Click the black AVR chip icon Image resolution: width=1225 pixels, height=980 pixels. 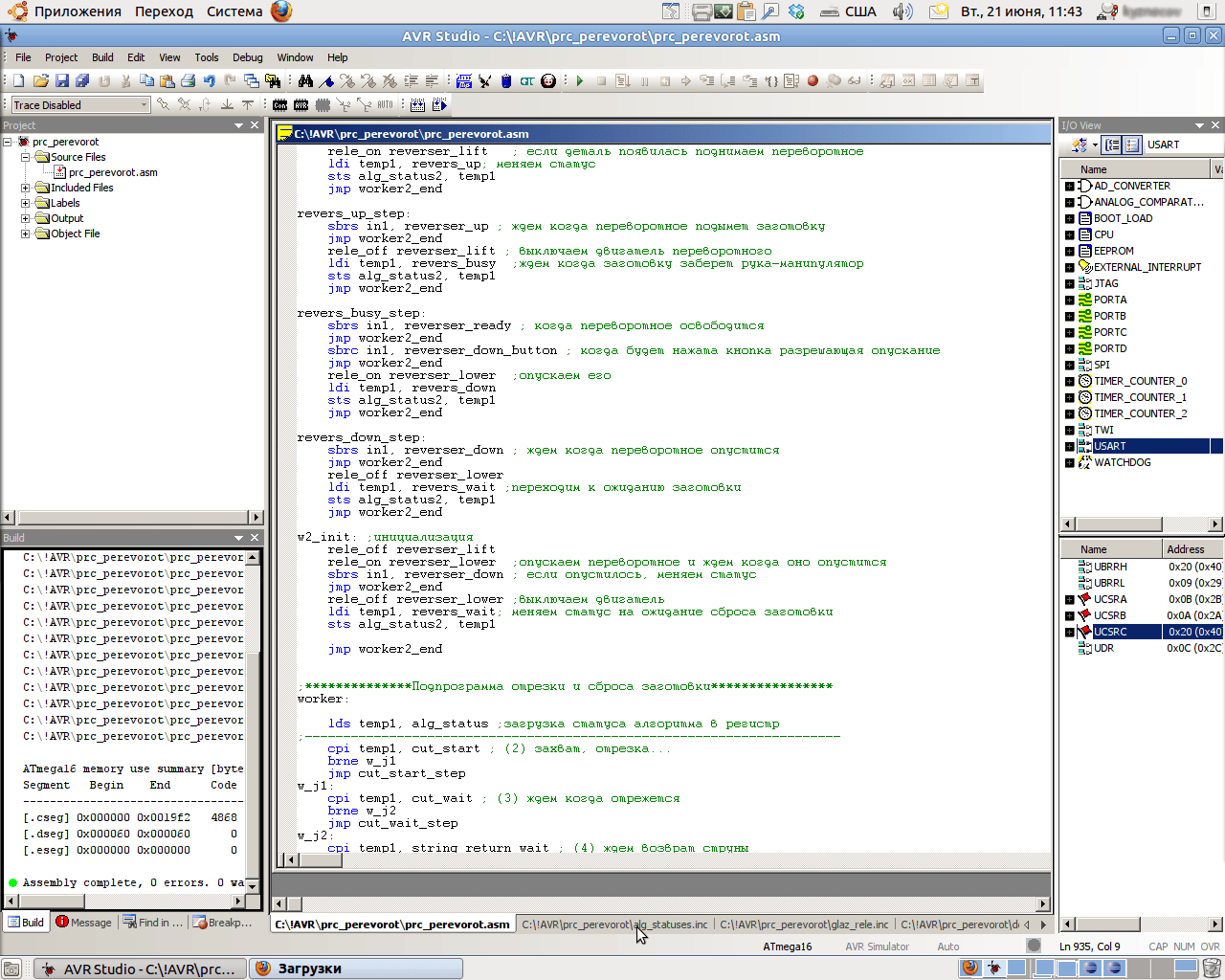coord(301,105)
